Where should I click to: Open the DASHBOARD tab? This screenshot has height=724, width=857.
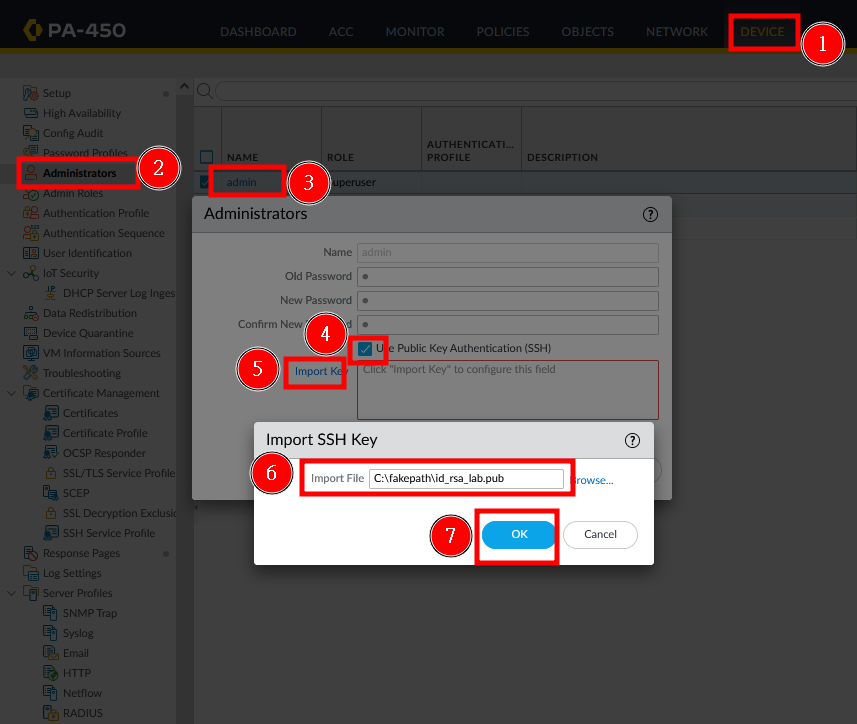pos(258,32)
